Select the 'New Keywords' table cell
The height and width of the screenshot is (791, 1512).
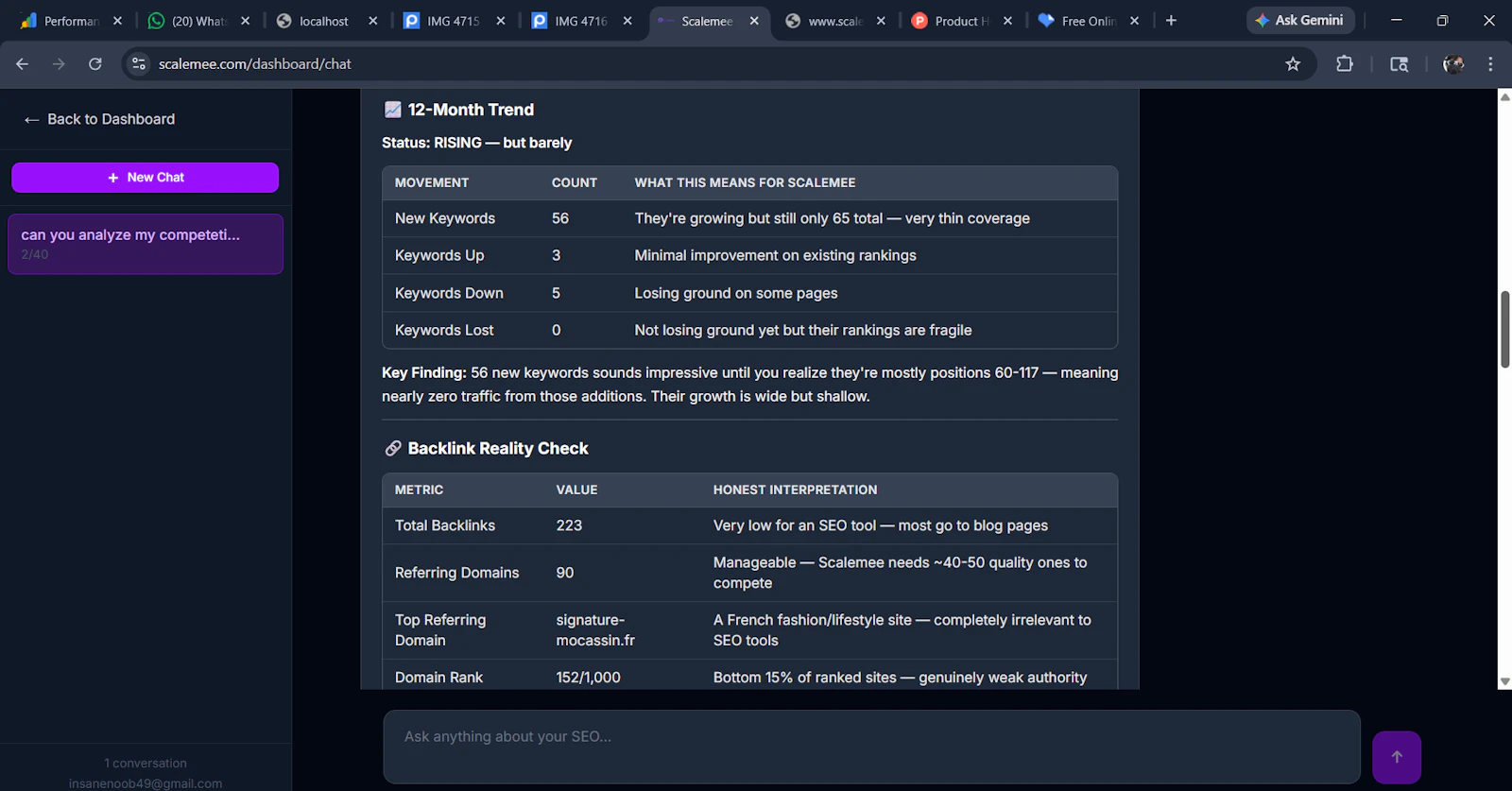(445, 218)
